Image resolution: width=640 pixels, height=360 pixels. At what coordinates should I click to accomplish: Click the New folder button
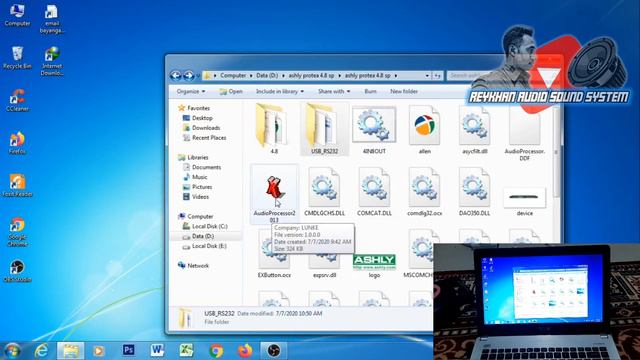404,91
